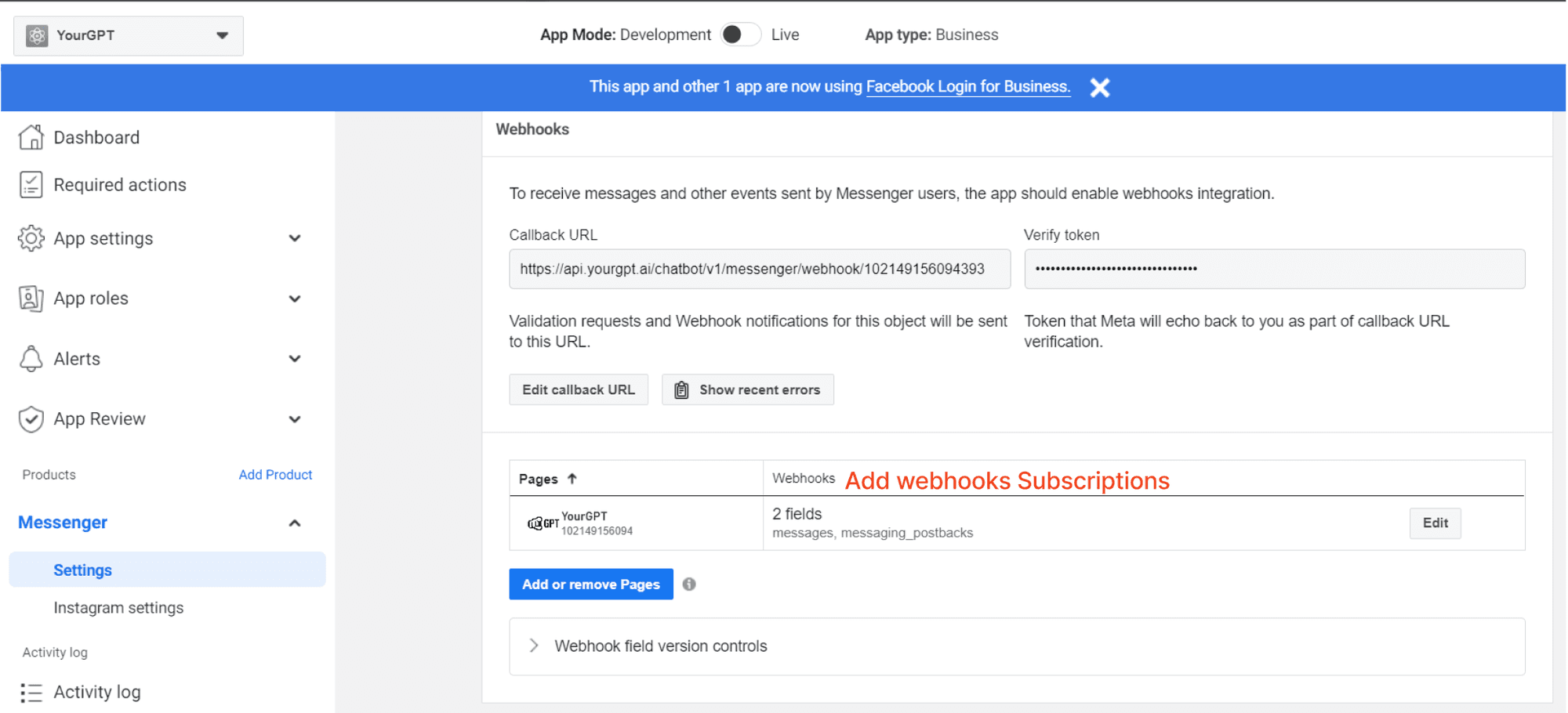This screenshot has height=713, width=1568.
Task: Open Activity log via its list icon
Action: click(x=31, y=692)
